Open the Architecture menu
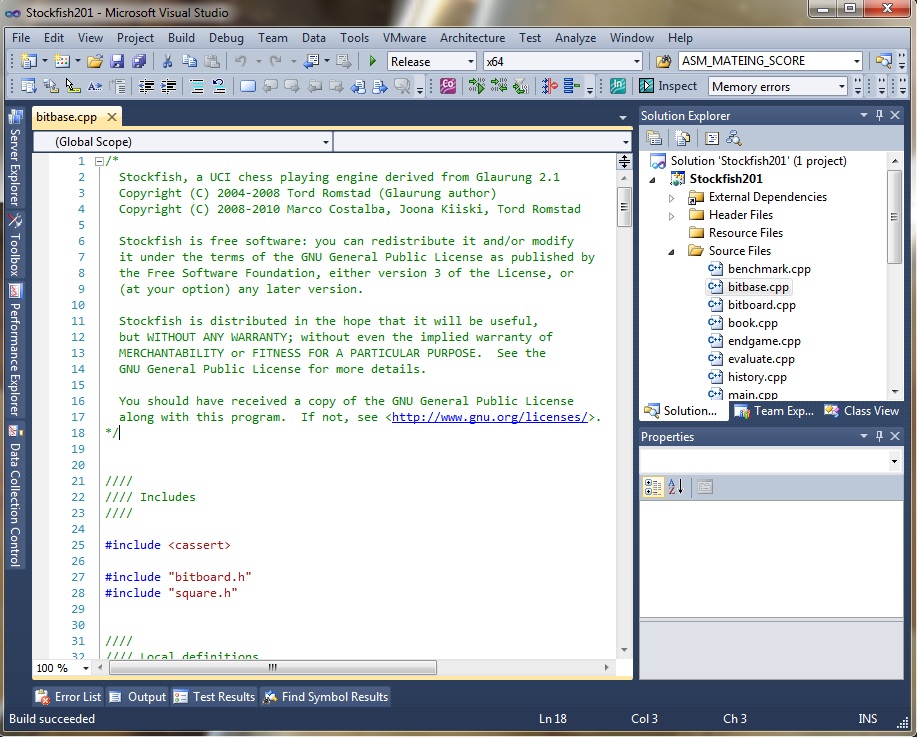 pyautogui.click(x=473, y=37)
